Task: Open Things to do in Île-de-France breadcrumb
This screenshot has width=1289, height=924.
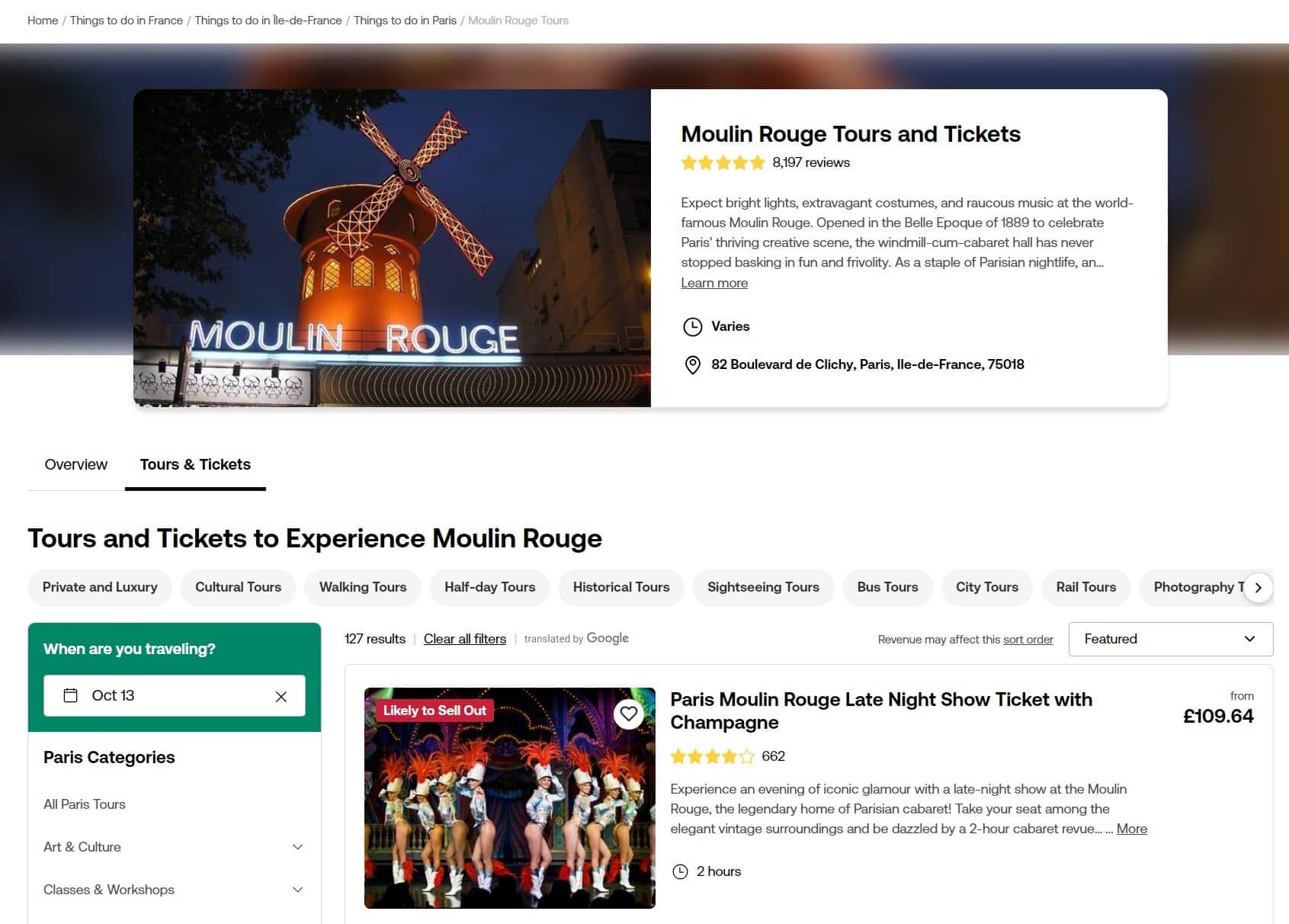Action: tap(268, 21)
